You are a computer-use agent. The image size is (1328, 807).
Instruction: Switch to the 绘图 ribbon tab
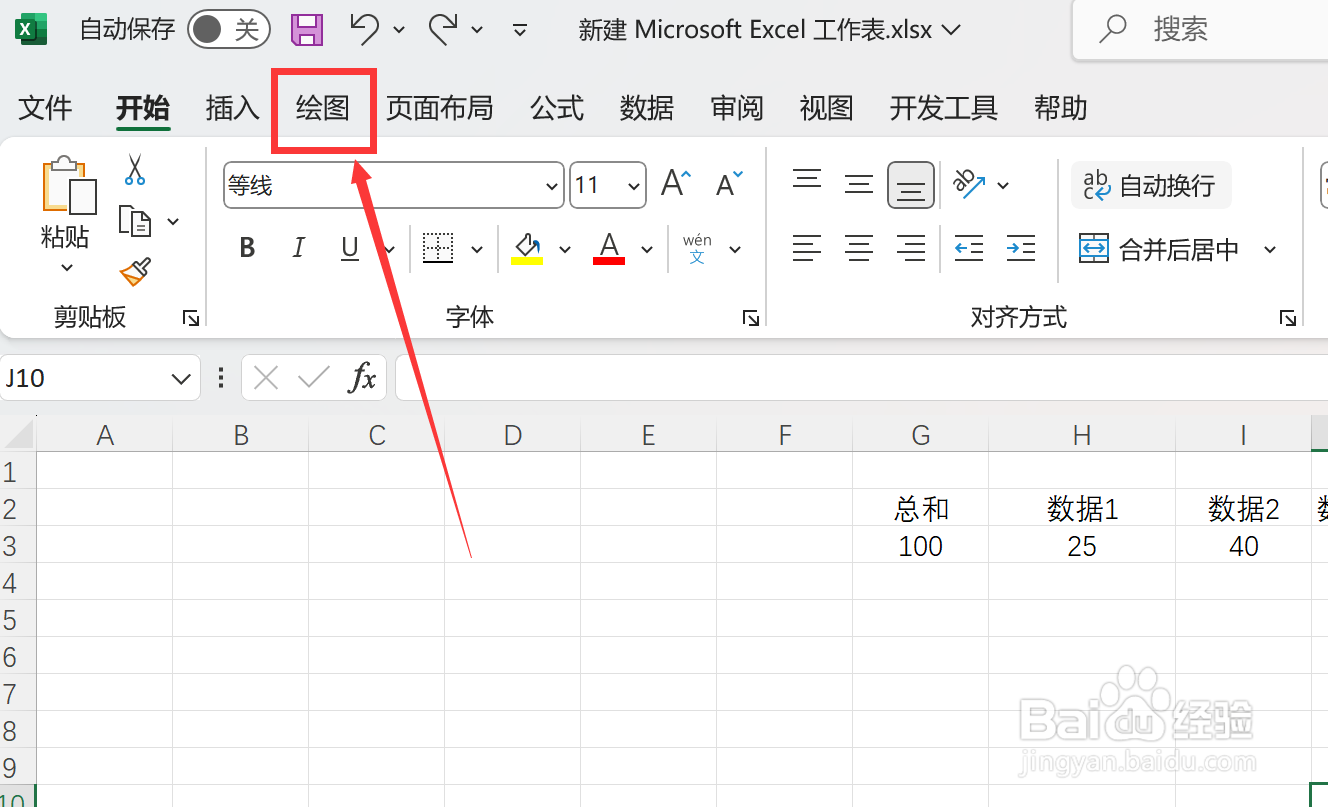(x=323, y=108)
